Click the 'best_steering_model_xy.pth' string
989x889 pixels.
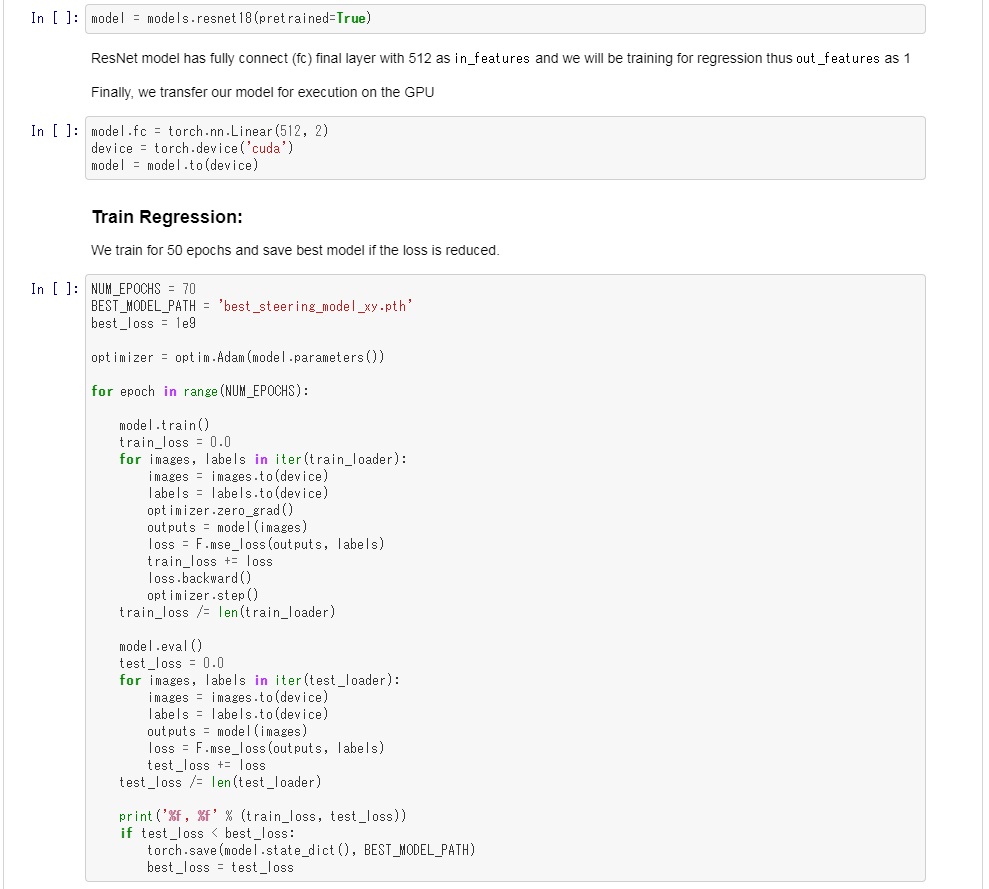pos(315,307)
